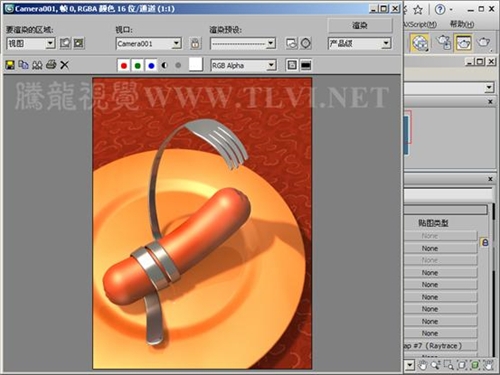Click the green cylinder icon at bottom
This screenshot has height=375, width=500.
click(x=475, y=365)
